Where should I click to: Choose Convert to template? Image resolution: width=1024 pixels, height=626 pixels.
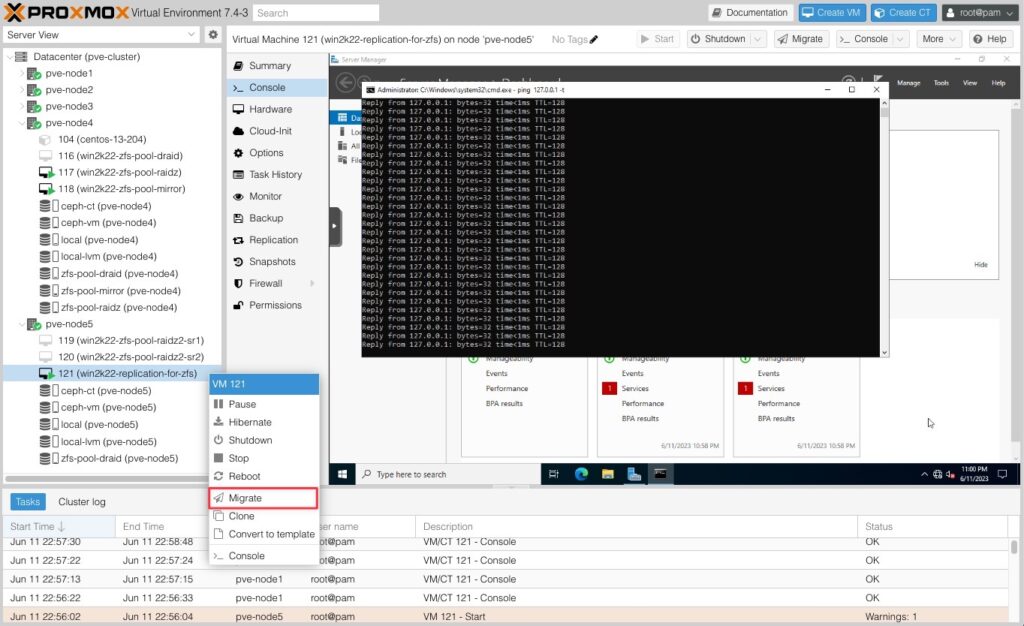click(264, 534)
